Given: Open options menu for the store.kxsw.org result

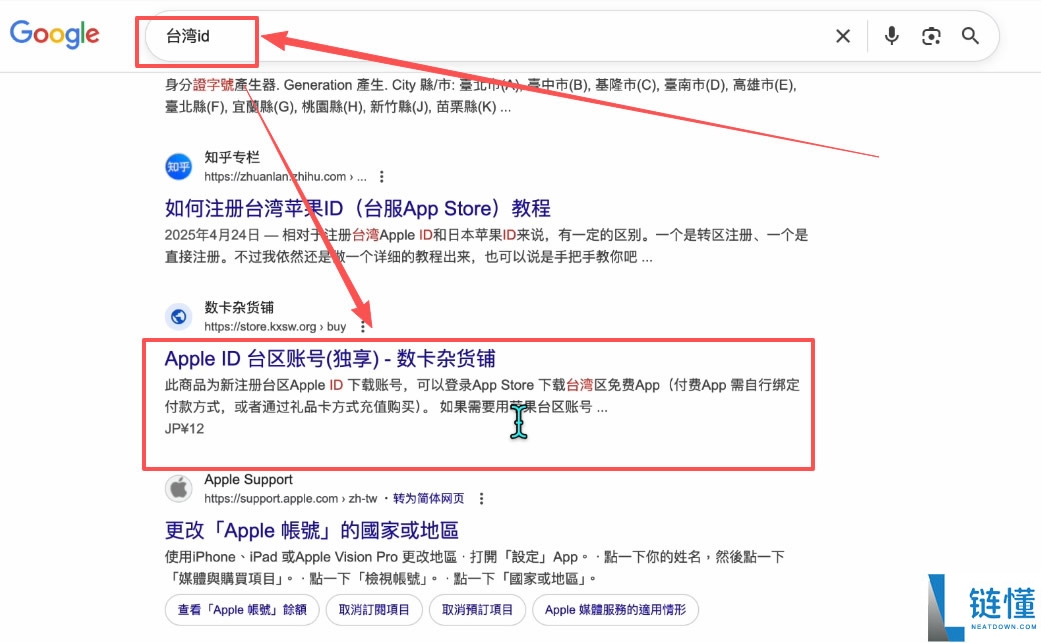Looking at the screenshot, I should [x=362, y=326].
